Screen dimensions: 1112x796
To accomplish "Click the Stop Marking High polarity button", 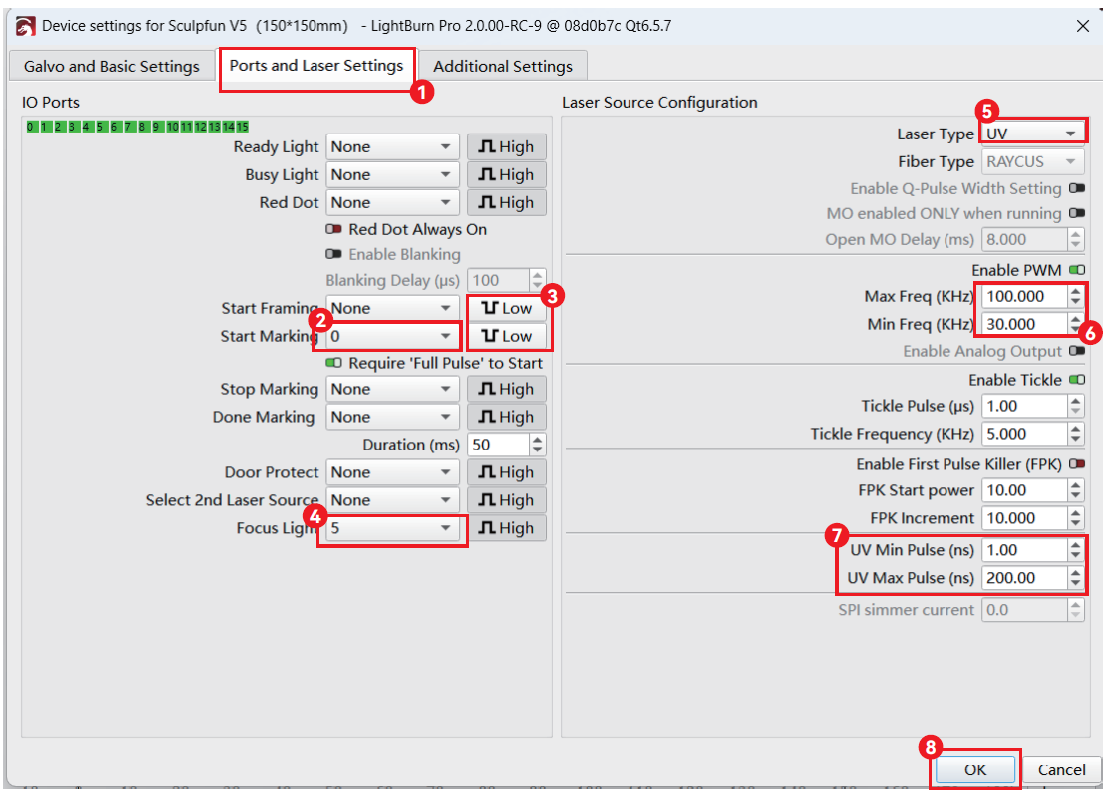I will click(x=507, y=390).
